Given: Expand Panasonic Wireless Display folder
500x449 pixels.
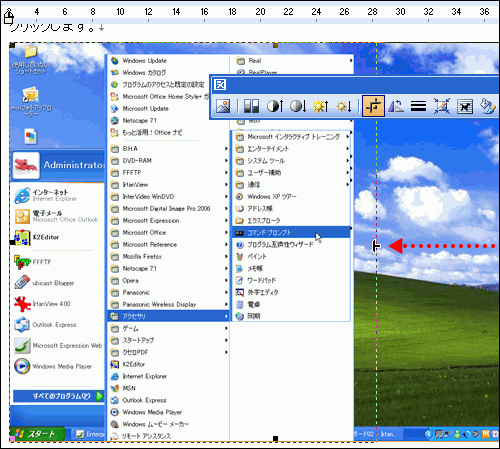Looking at the screenshot, I should 169,305.
